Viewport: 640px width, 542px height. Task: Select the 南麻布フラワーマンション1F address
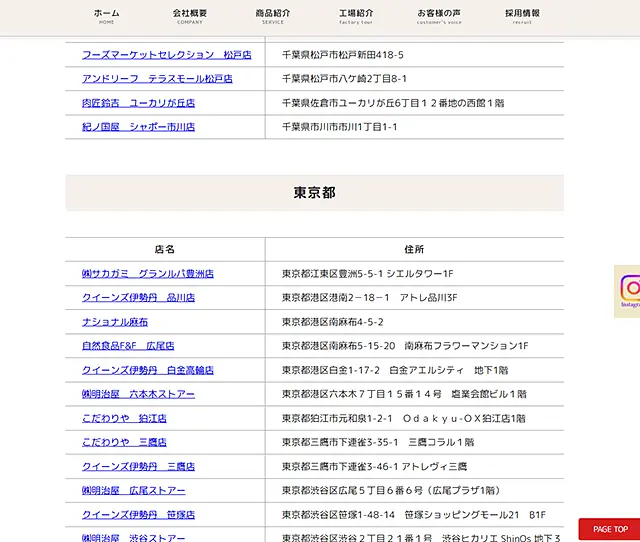[x=405, y=346]
